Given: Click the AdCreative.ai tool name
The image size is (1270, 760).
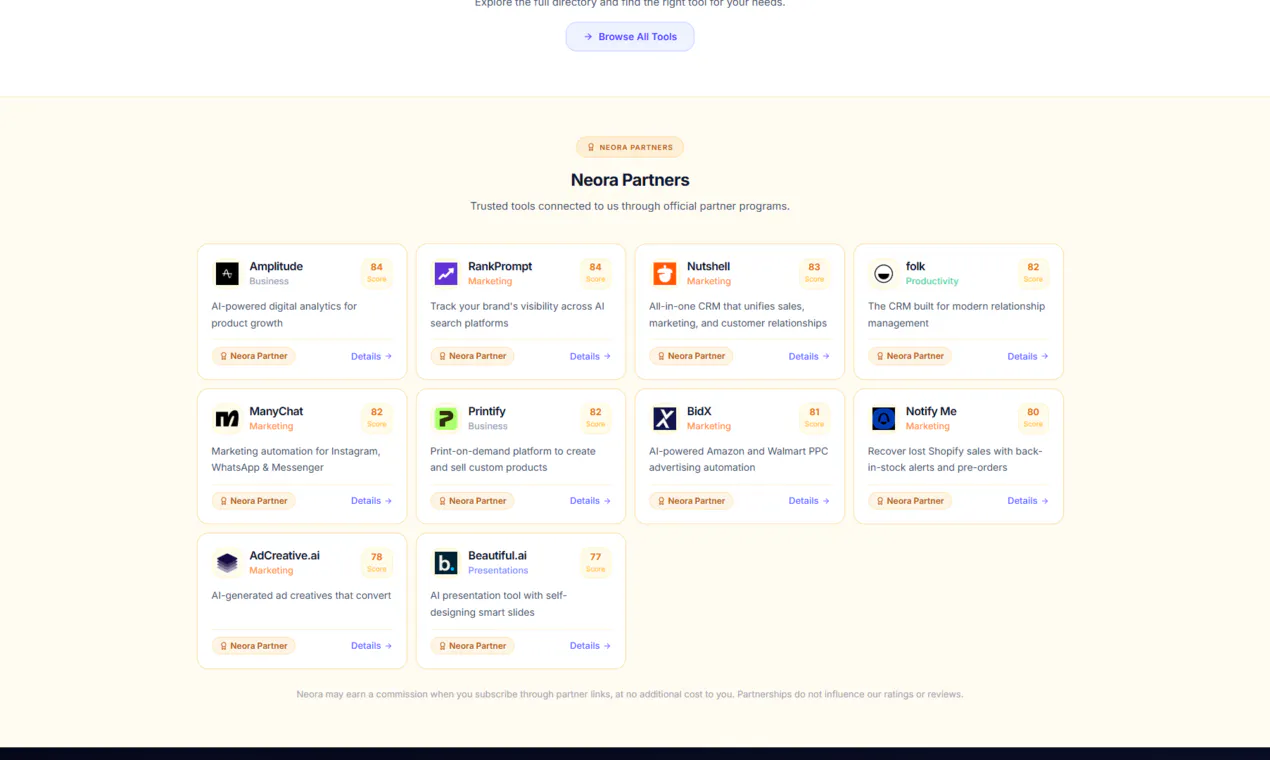Looking at the screenshot, I should click(x=285, y=556).
